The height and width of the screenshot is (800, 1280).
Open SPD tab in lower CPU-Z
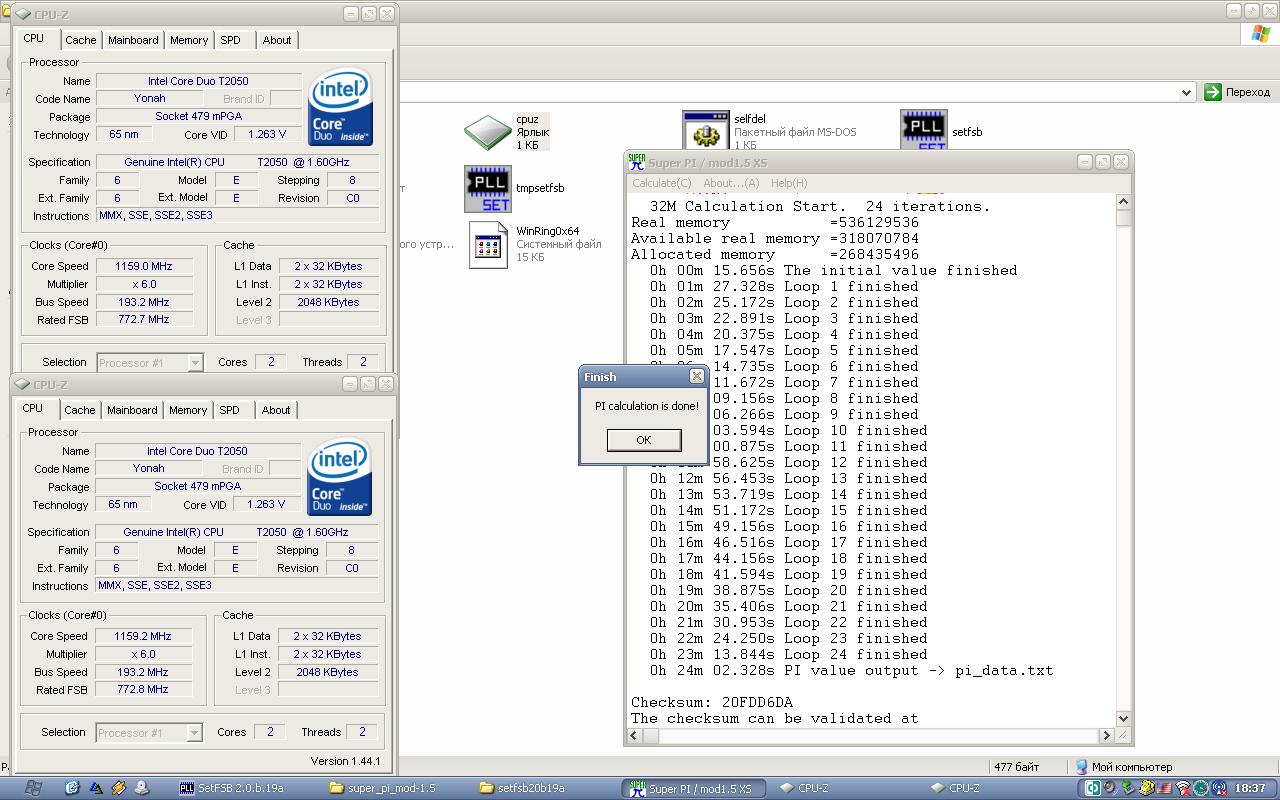pos(229,410)
